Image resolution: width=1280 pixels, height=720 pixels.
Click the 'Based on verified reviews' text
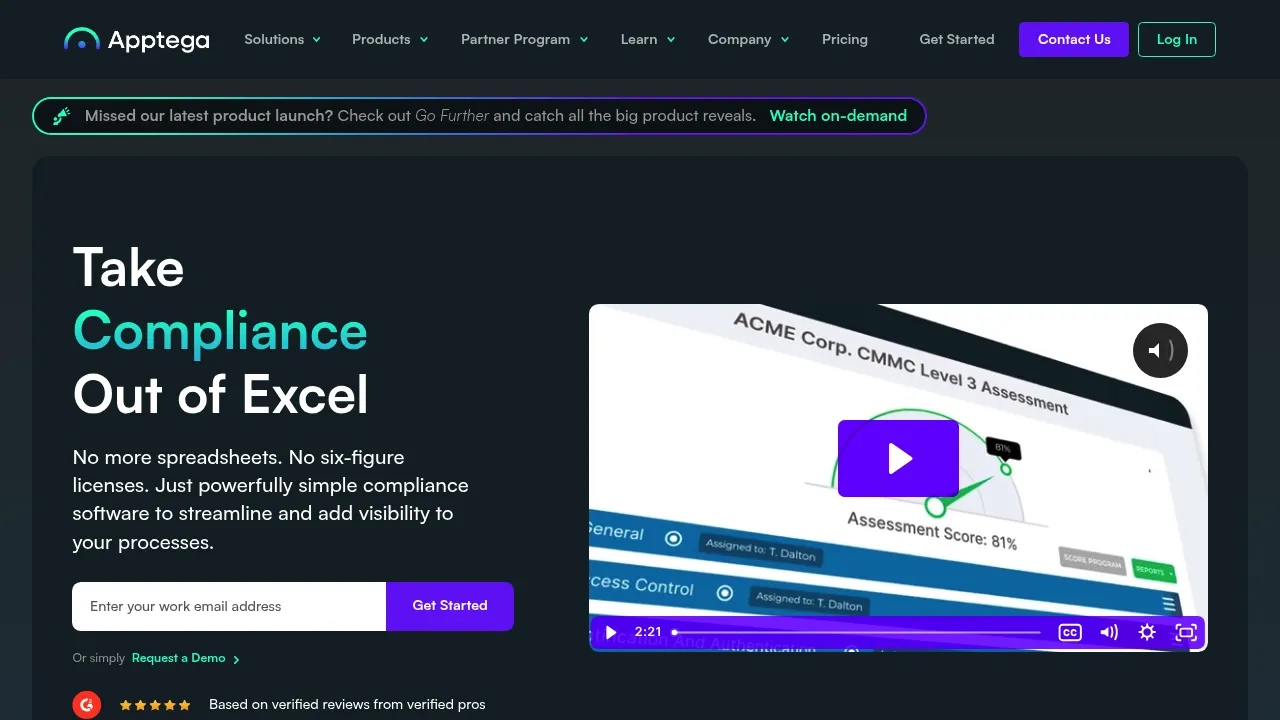[347, 705]
